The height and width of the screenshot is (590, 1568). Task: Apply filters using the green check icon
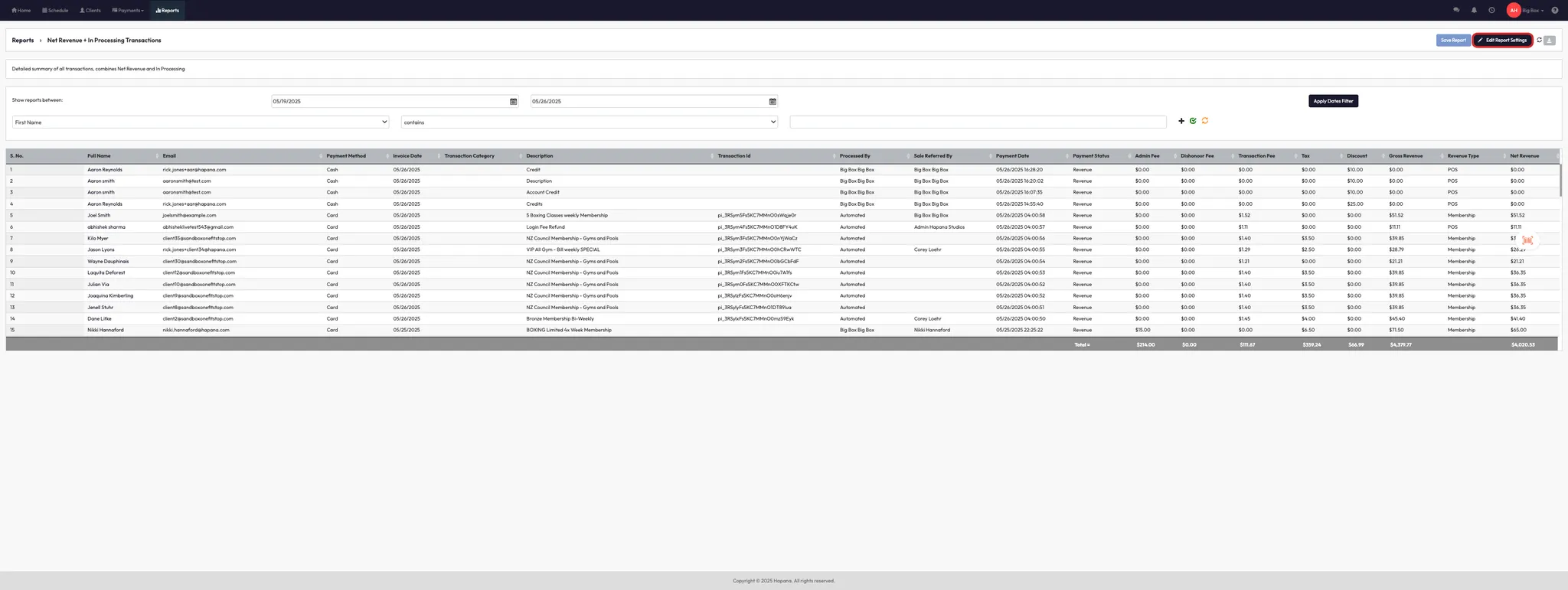click(1193, 121)
